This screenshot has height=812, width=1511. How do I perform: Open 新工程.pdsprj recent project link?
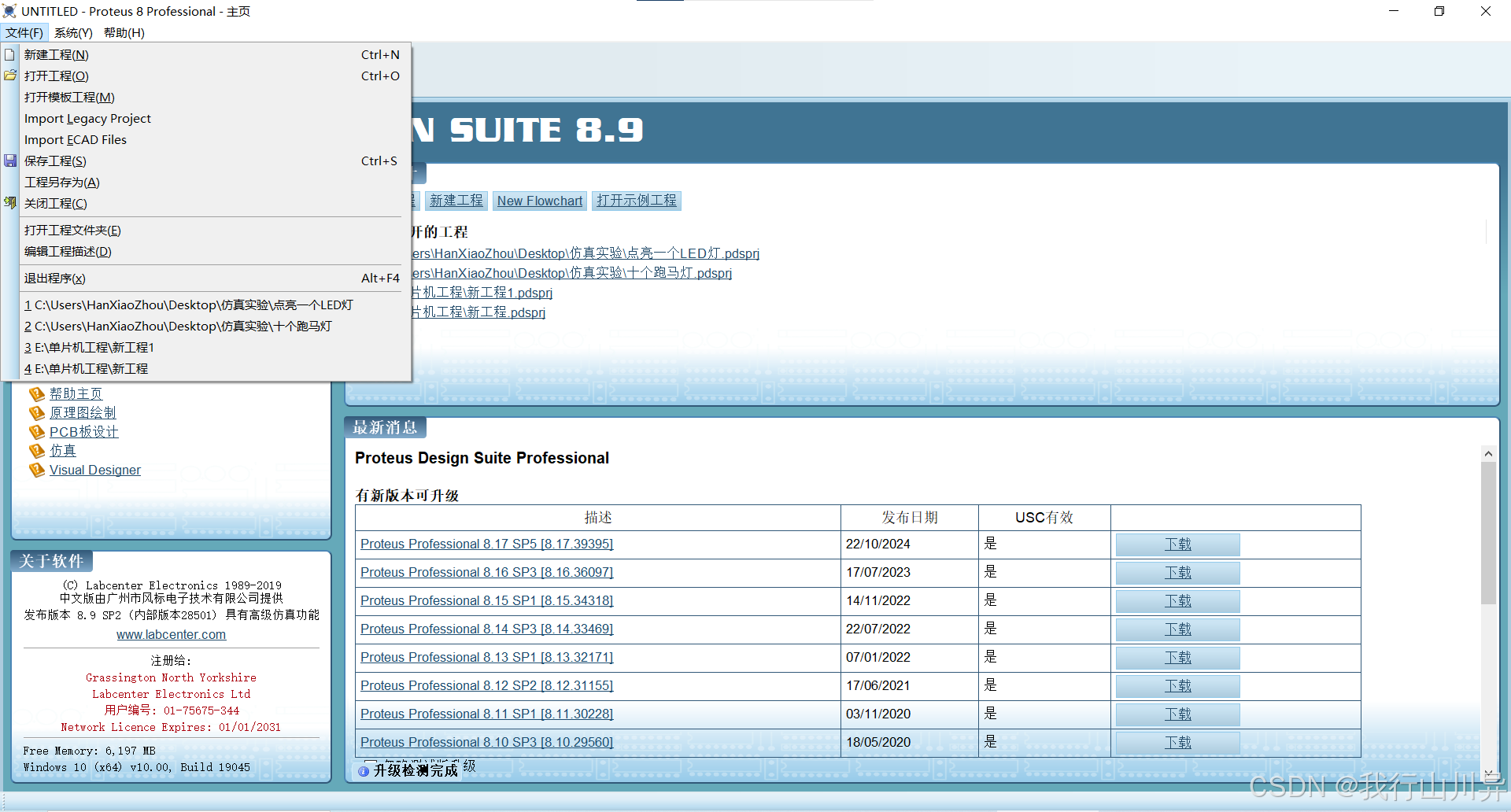point(478,312)
